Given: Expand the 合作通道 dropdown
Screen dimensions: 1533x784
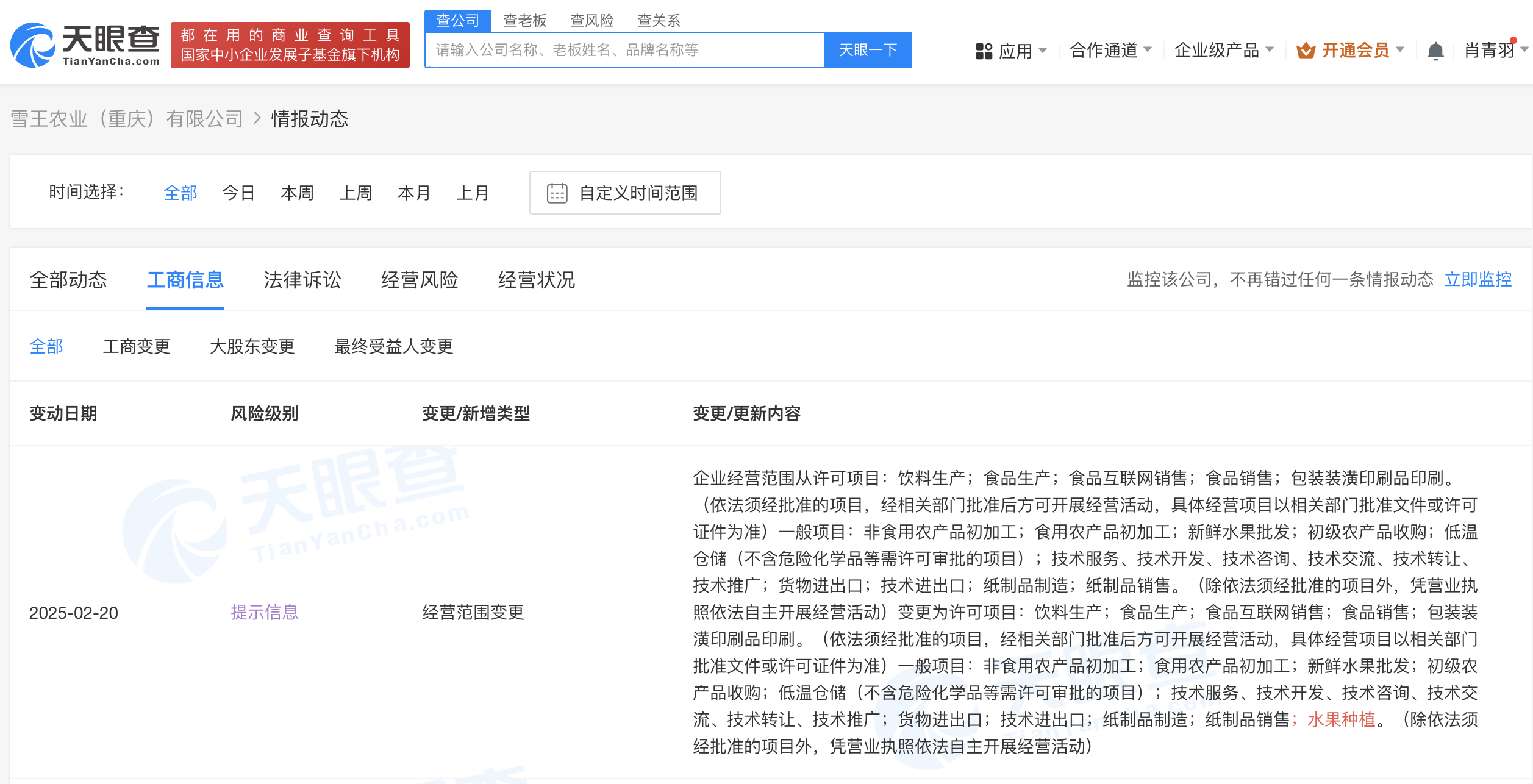Looking at the screenshot, I should coord(1110,51).
